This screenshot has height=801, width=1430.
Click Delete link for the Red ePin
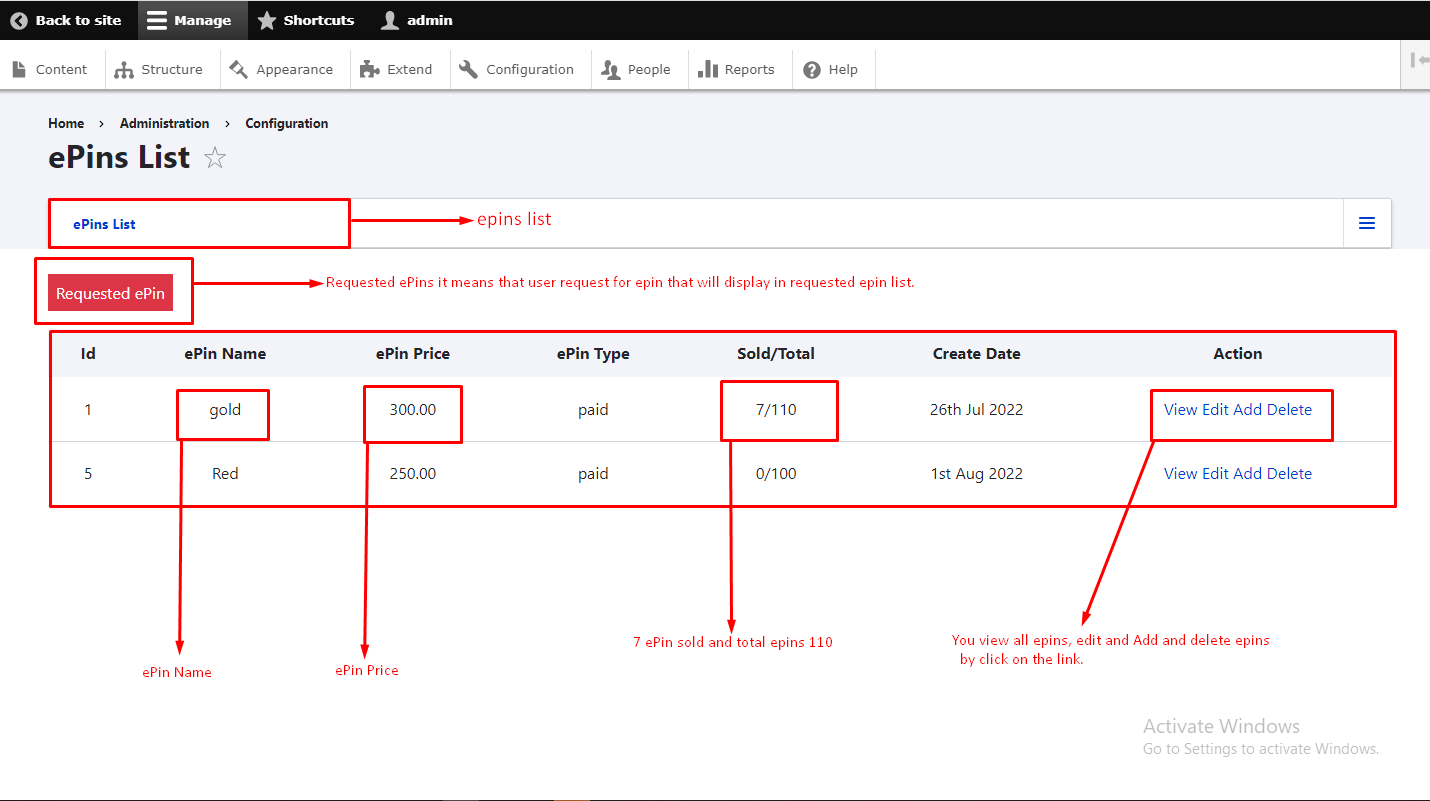point(1289,474)
